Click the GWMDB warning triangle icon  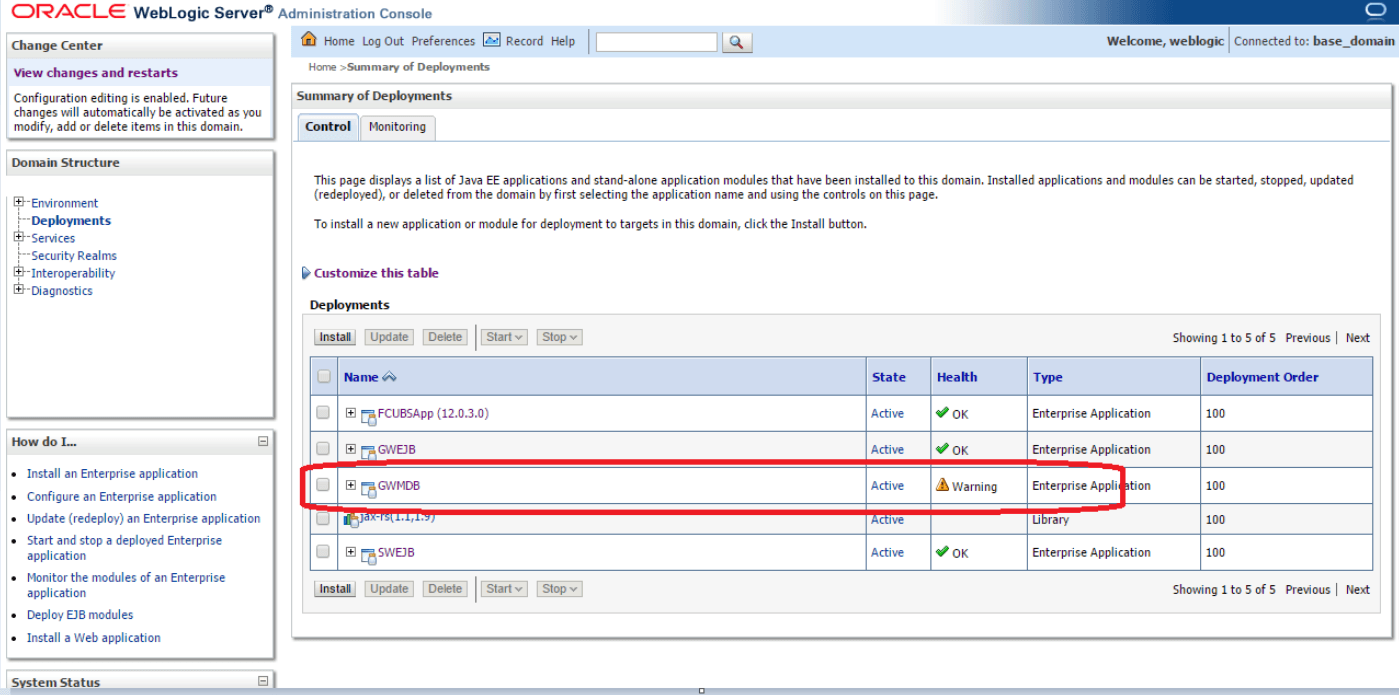point(942,485)
